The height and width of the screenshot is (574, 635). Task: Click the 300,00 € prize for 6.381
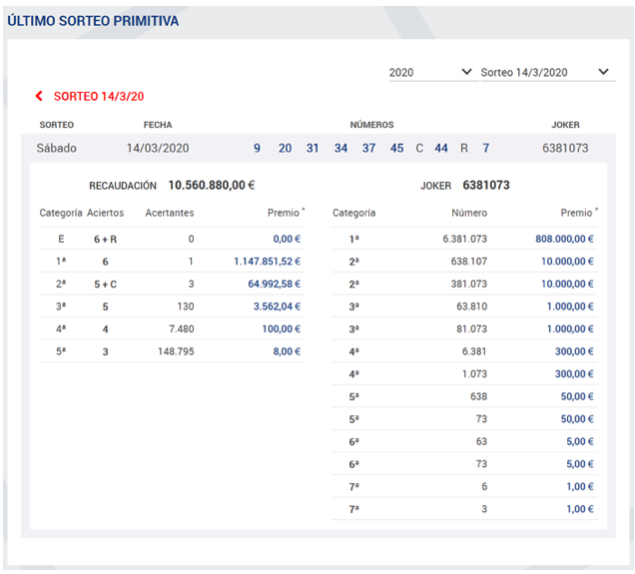(x=574, y=352)
